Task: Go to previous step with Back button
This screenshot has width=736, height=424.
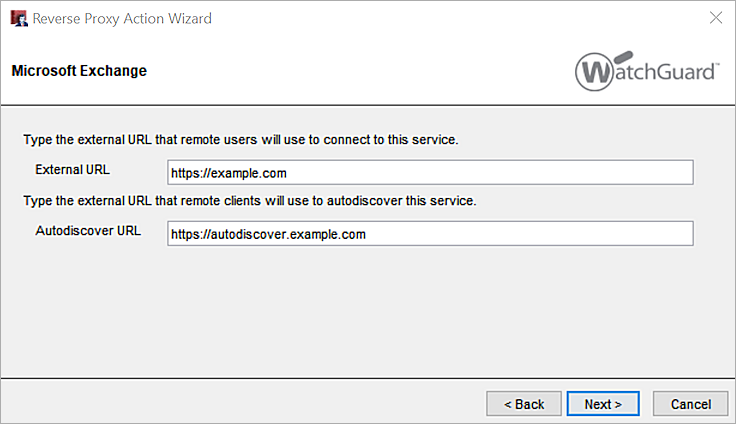Action: pyautogui.click(x=524, y=404)
